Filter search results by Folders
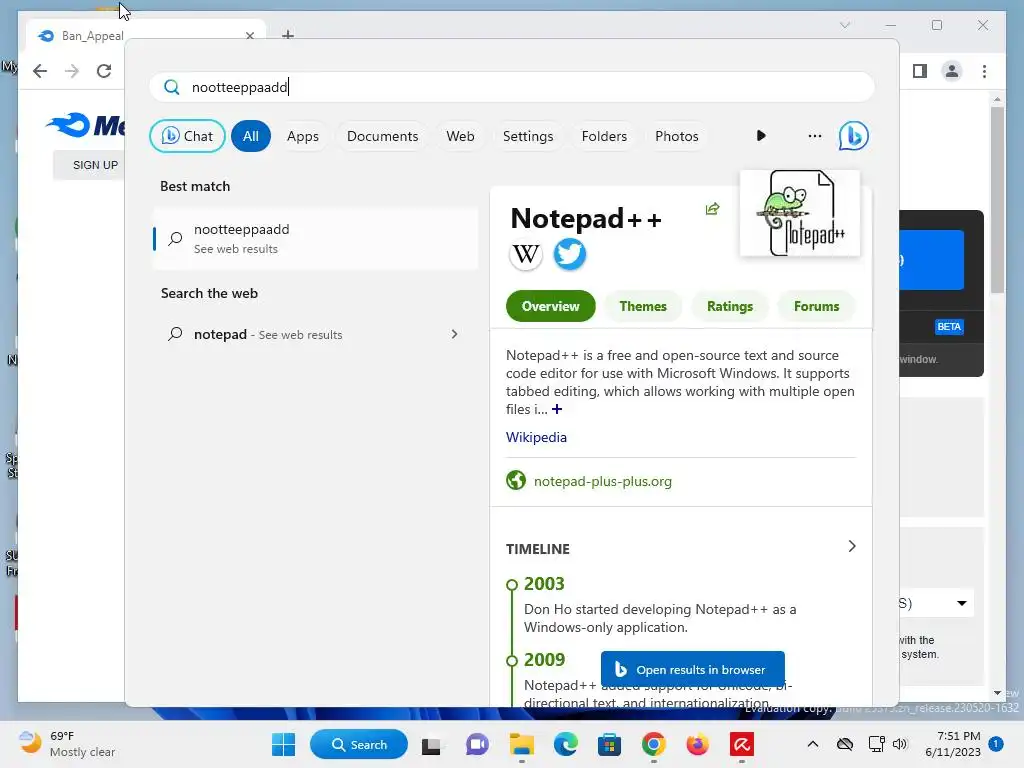 604,136
